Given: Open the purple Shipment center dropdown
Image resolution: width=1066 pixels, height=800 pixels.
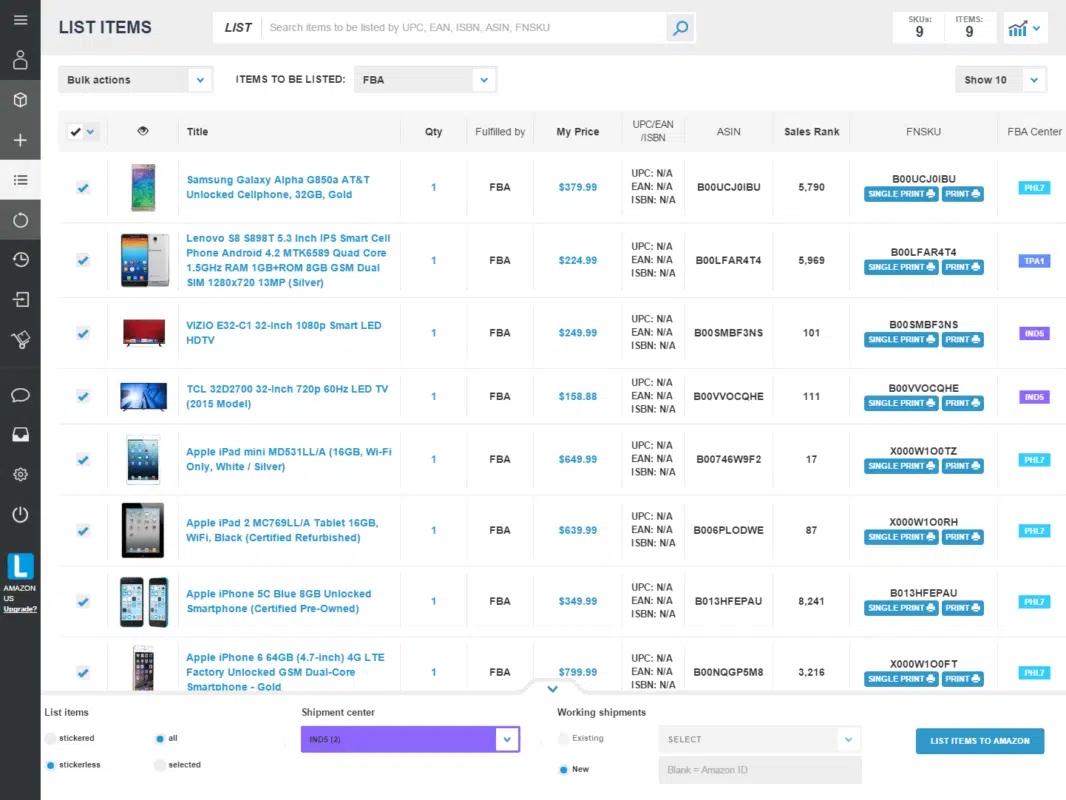Looking at the screenshot, I should coord(410,740).
